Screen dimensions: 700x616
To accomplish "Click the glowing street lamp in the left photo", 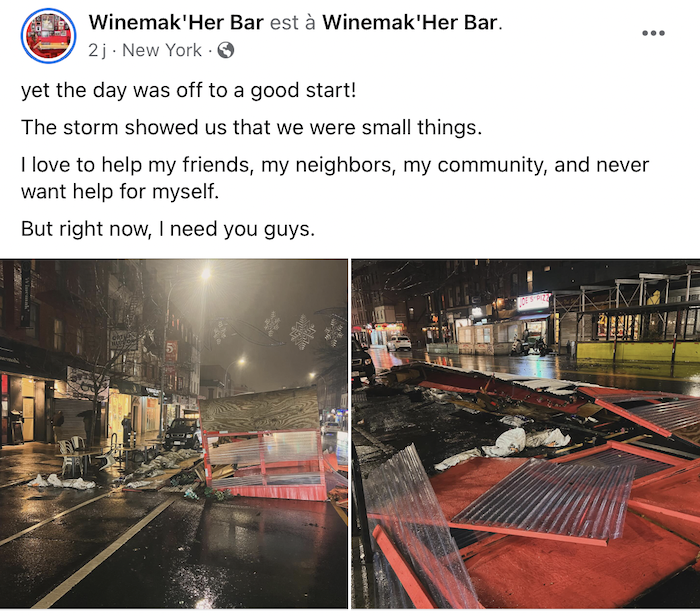I will coord(205,273).
